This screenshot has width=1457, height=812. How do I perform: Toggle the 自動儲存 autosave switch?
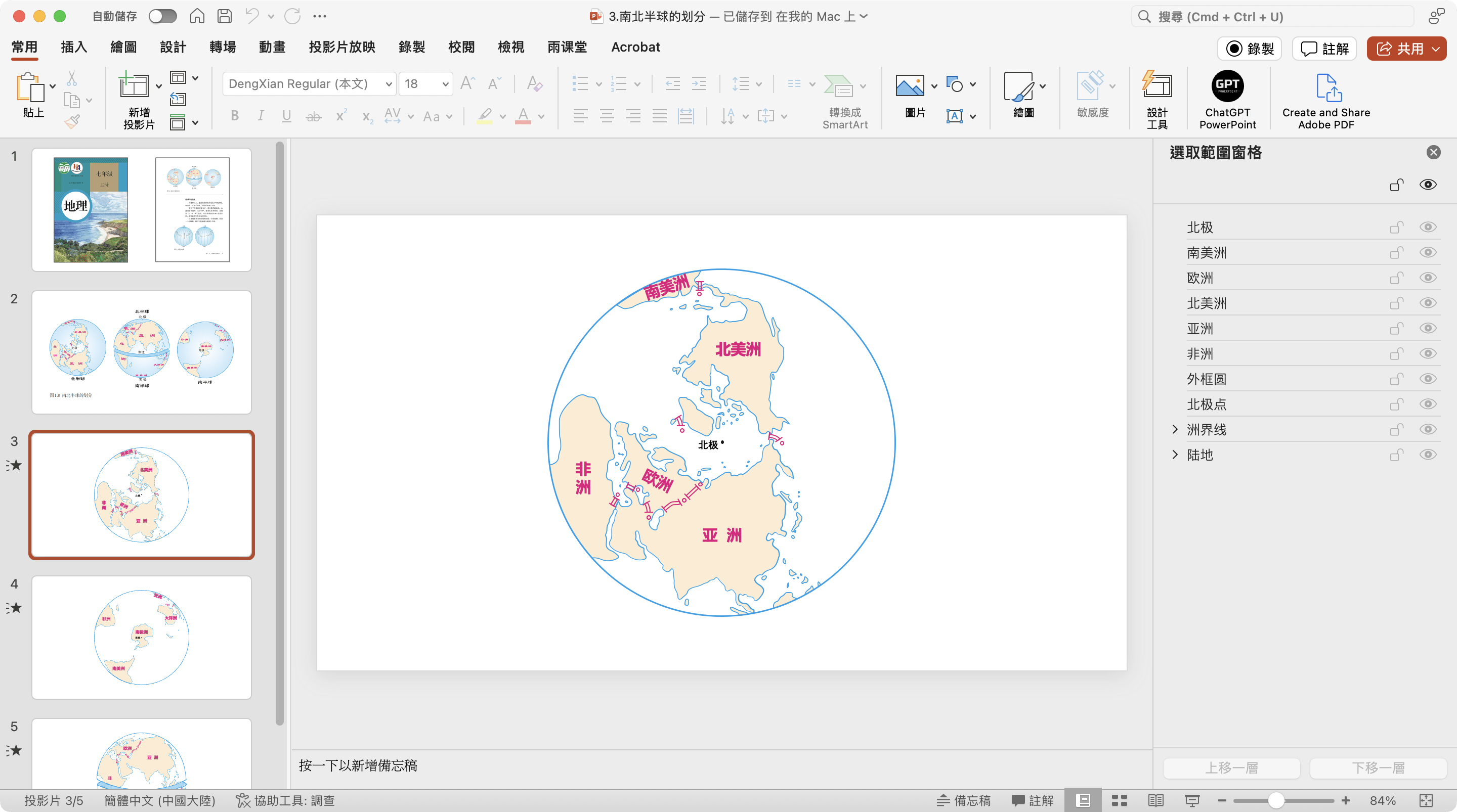163,16
